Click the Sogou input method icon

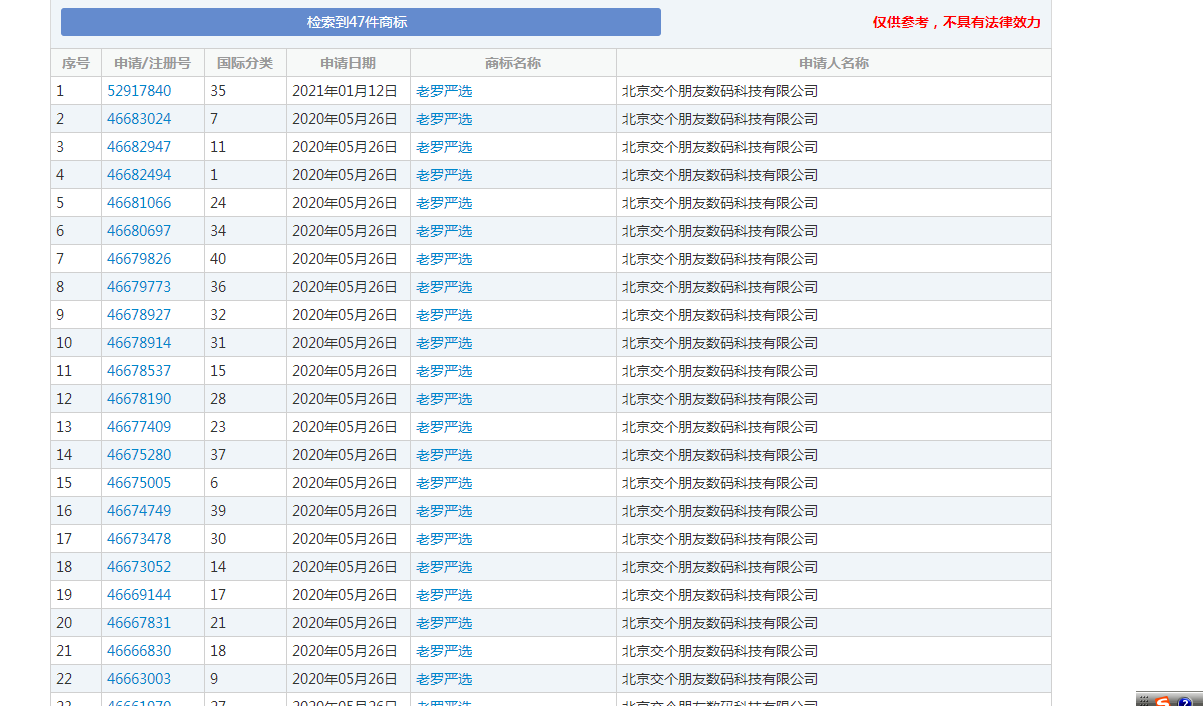1163,700
